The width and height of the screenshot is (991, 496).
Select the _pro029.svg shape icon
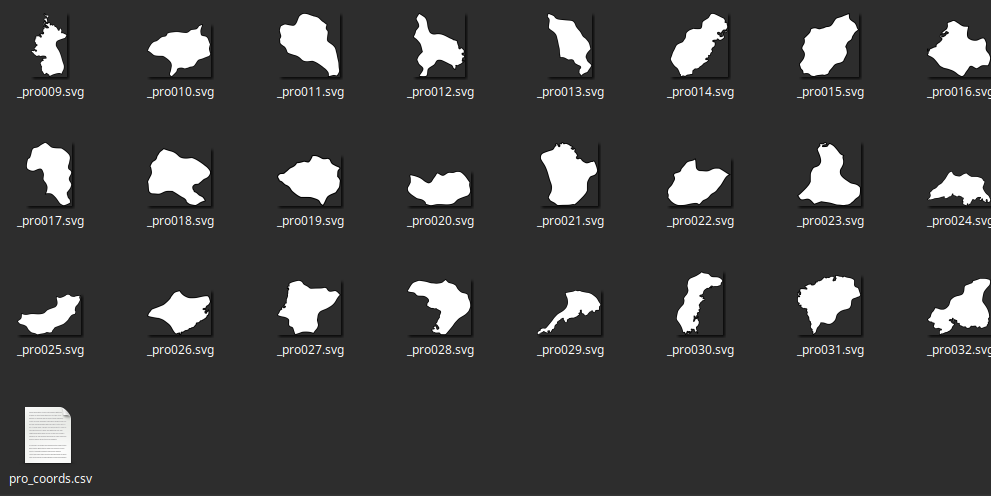tap(570, 312)
